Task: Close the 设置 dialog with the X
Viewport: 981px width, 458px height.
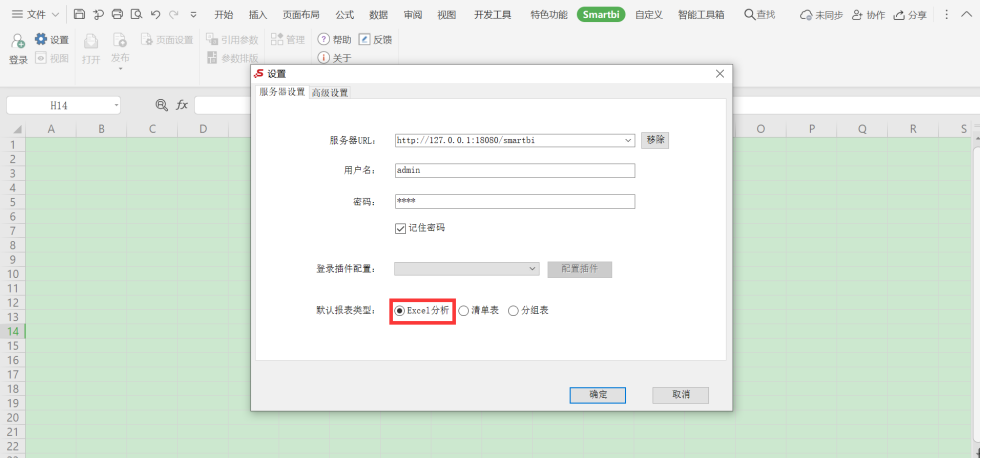Action: tap(719, 74)
